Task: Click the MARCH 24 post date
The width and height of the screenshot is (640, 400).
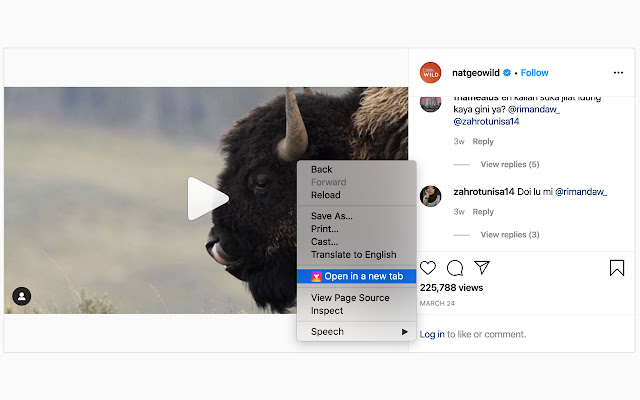Action: click(x=437, y=303)
